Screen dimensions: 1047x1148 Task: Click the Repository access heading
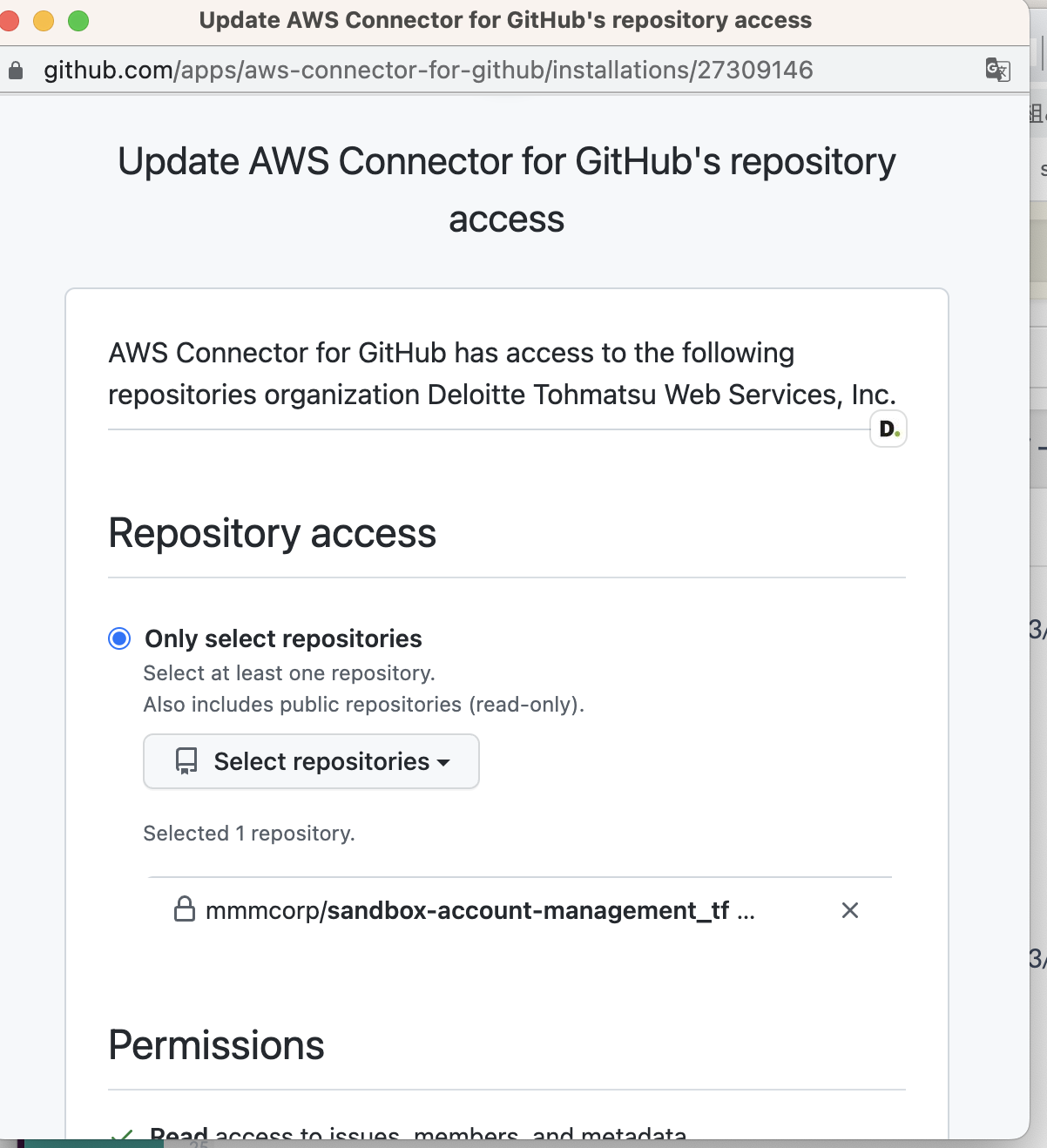(273, 533)
